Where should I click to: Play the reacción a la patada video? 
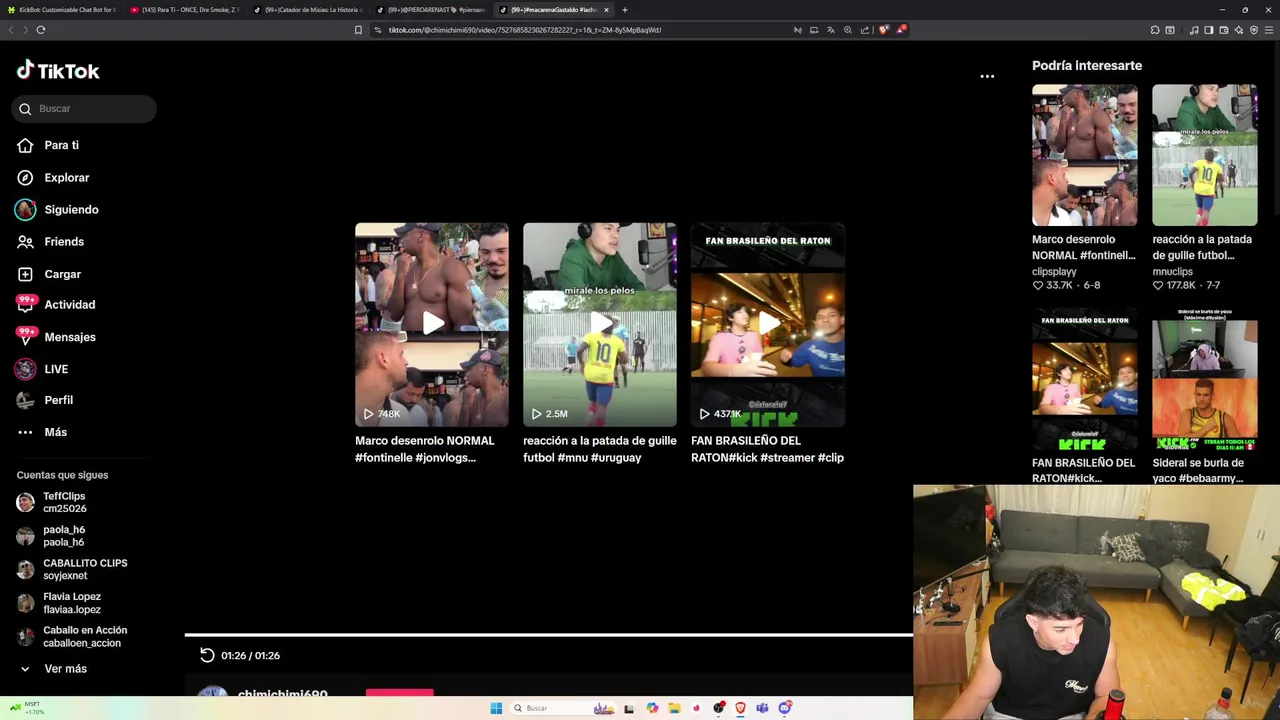(x=600, y=324)
